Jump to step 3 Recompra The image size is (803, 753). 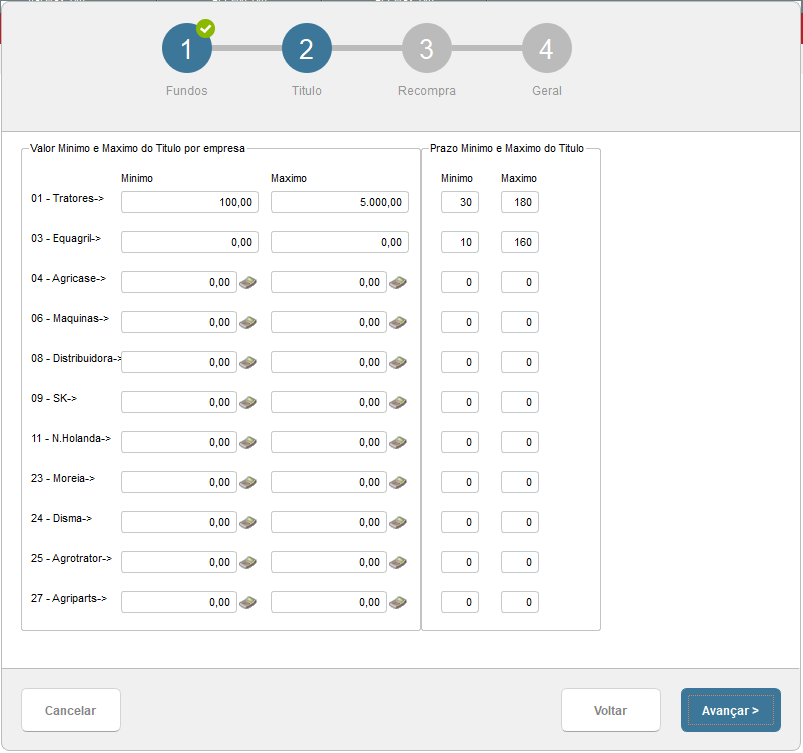427,48
